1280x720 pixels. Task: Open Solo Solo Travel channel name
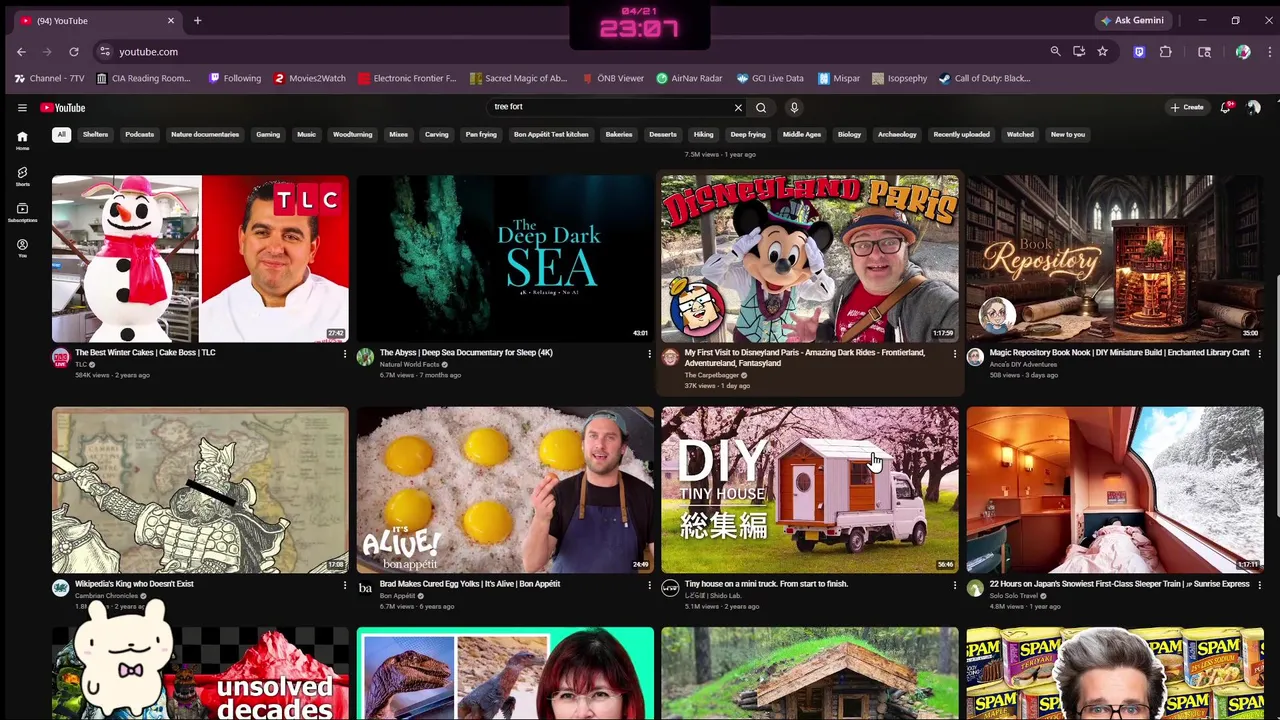click(x=1013, y=596)
